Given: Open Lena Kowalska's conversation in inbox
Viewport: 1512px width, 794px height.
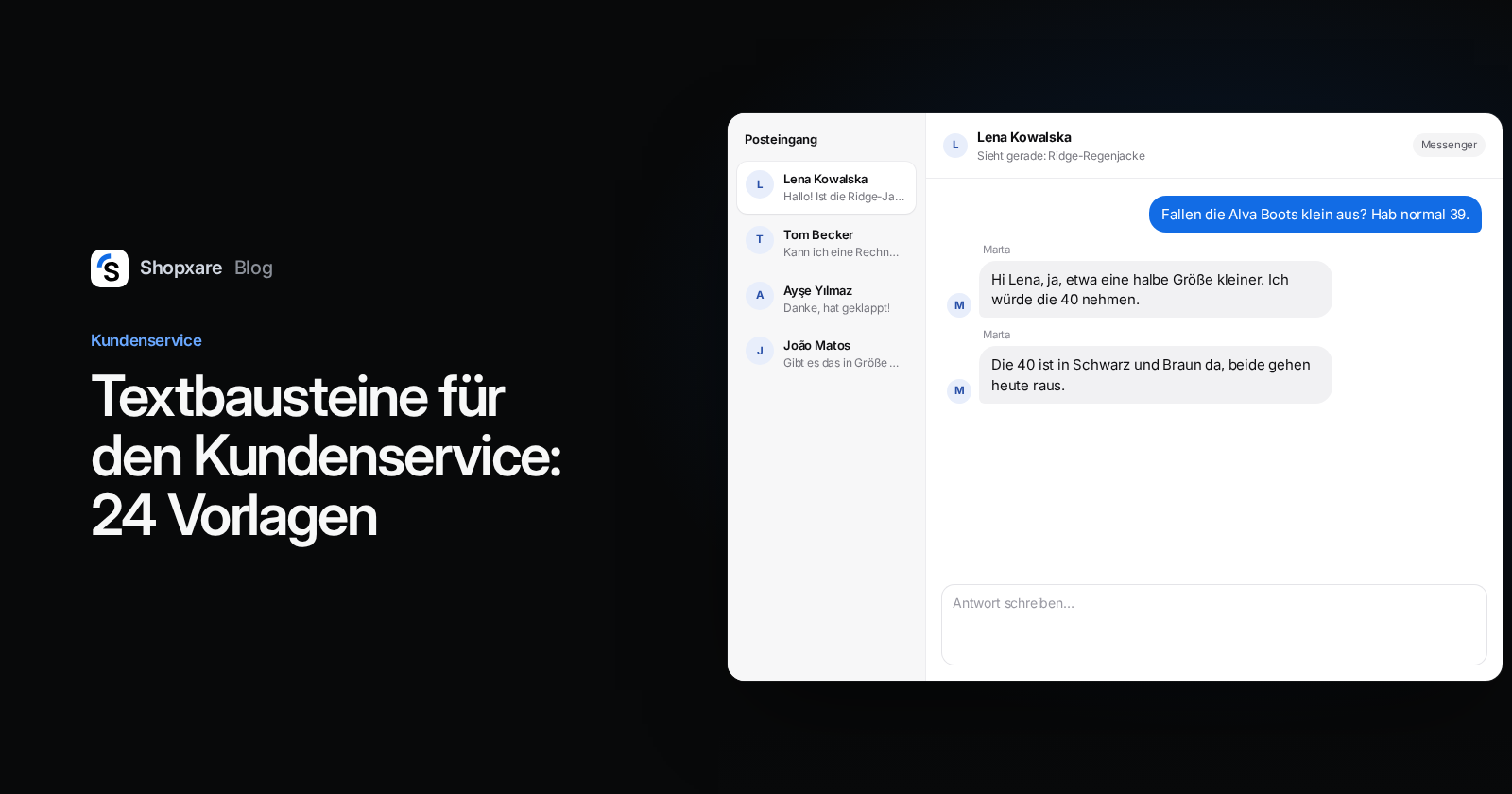Looking at the screenshot, I should (x=826, y=187).
